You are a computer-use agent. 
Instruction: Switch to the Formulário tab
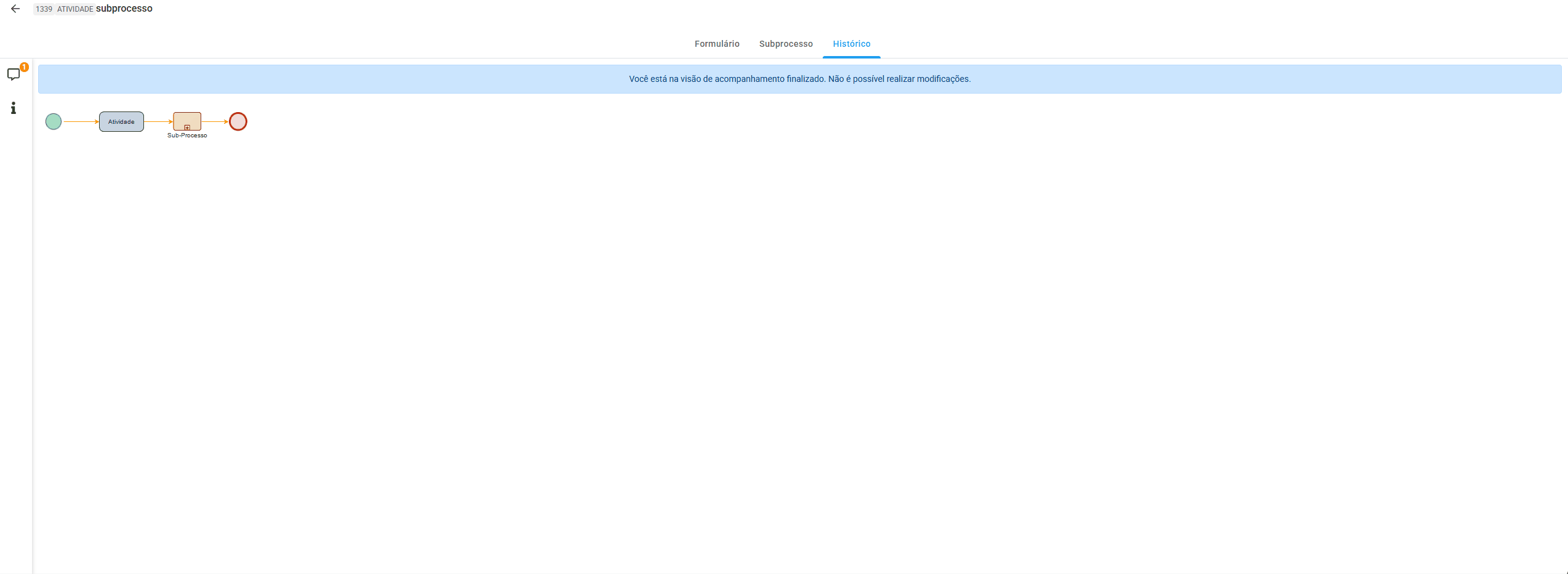717,44
